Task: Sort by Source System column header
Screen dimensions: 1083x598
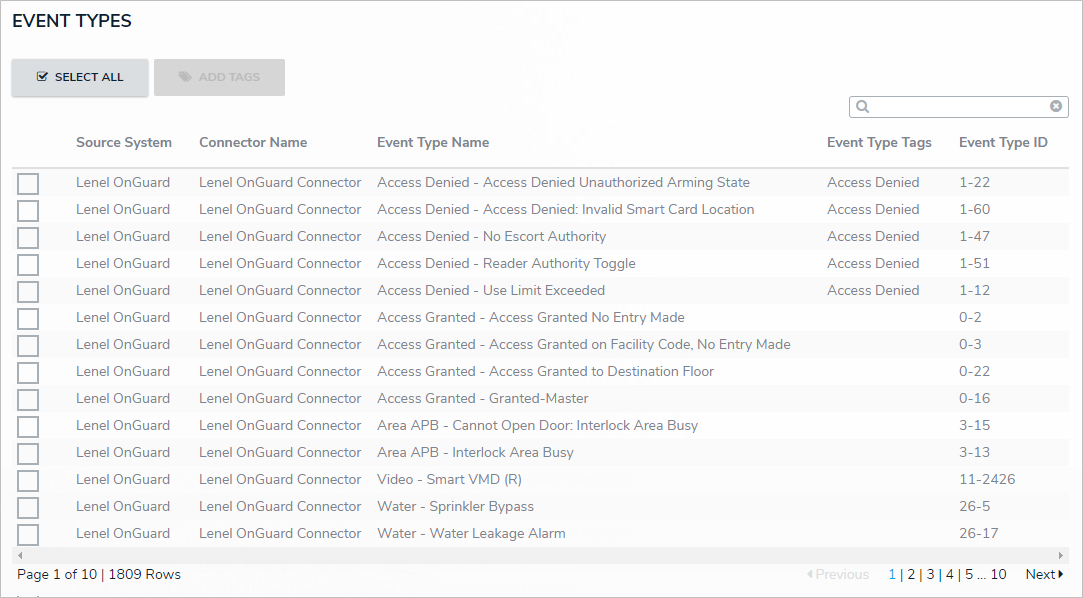Action: [x=124, y=142]
